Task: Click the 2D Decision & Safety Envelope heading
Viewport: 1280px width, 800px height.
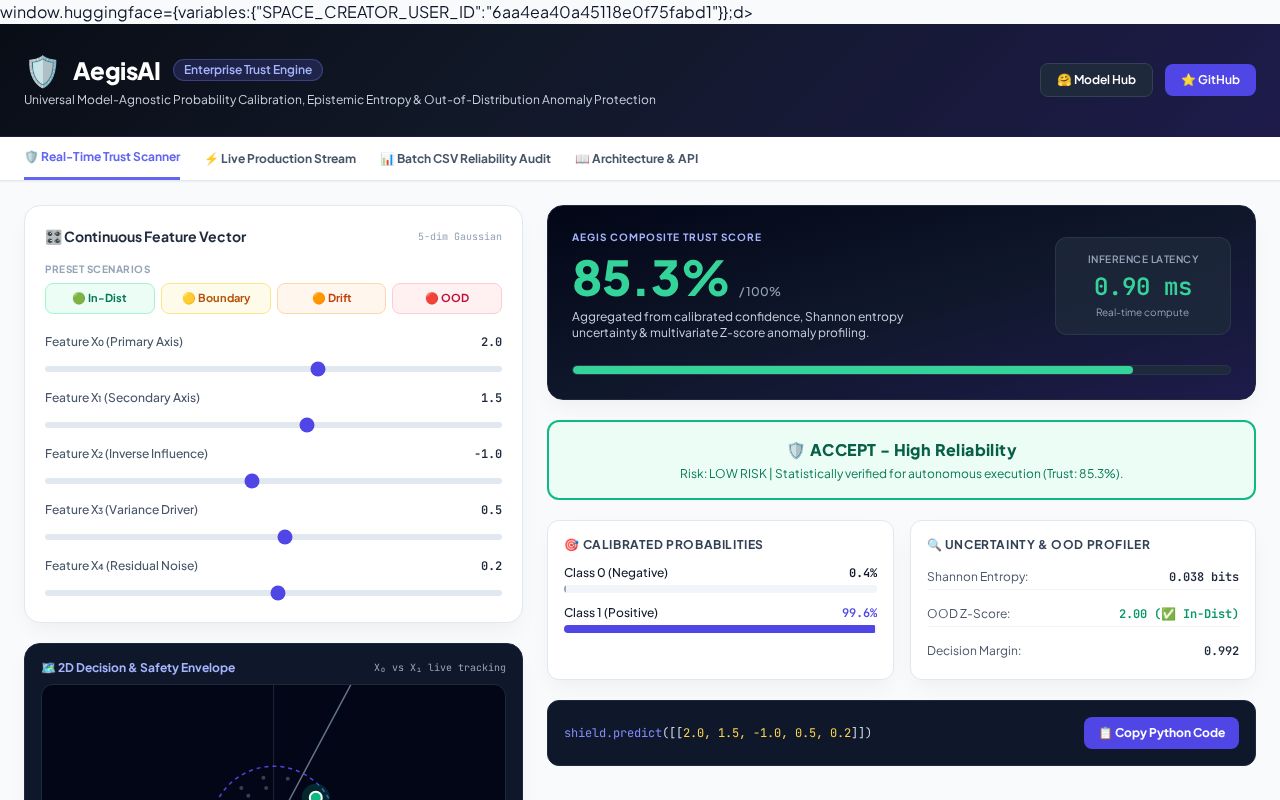Action: 138,668
